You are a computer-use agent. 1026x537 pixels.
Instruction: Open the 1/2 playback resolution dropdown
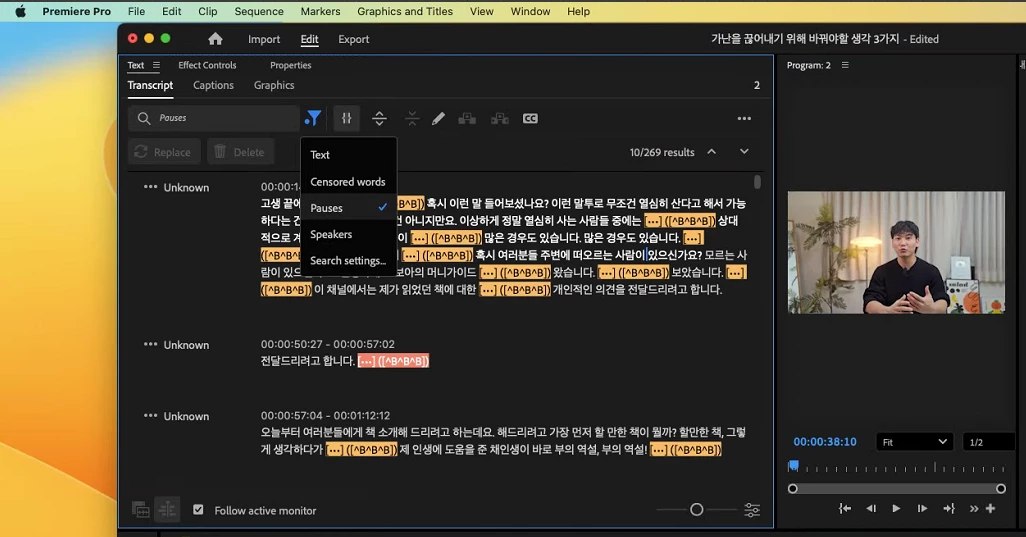coord(987,442)
